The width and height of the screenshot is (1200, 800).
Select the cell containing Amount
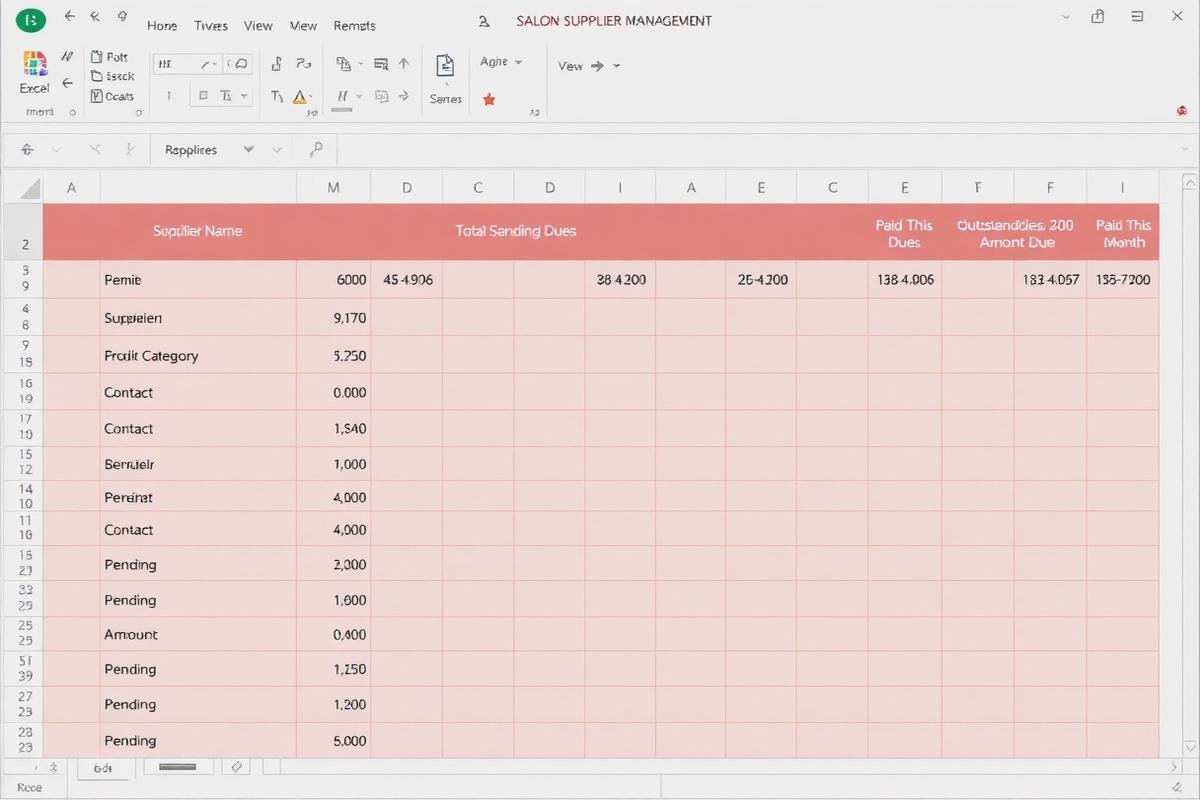[198, 634]
